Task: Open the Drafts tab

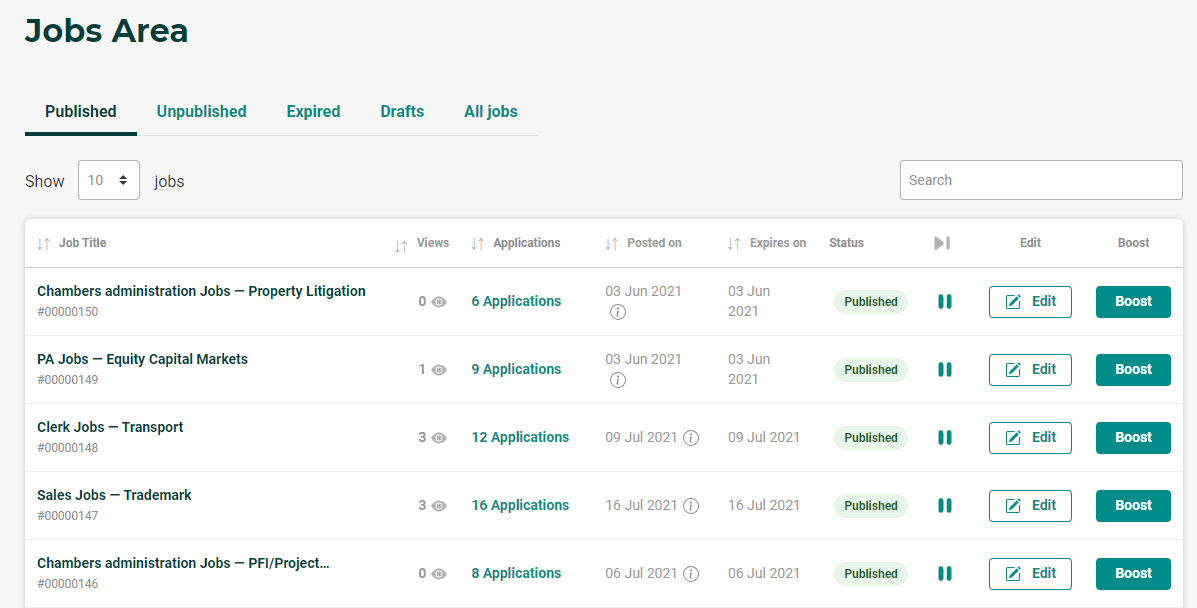Action: coord(402,112)
